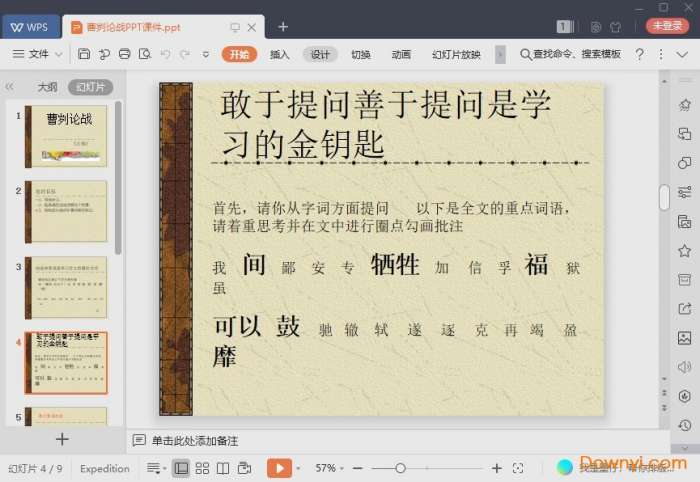700x482 pixels.
Task: Open a new tab with the plus button
Action: pos(283,27)
